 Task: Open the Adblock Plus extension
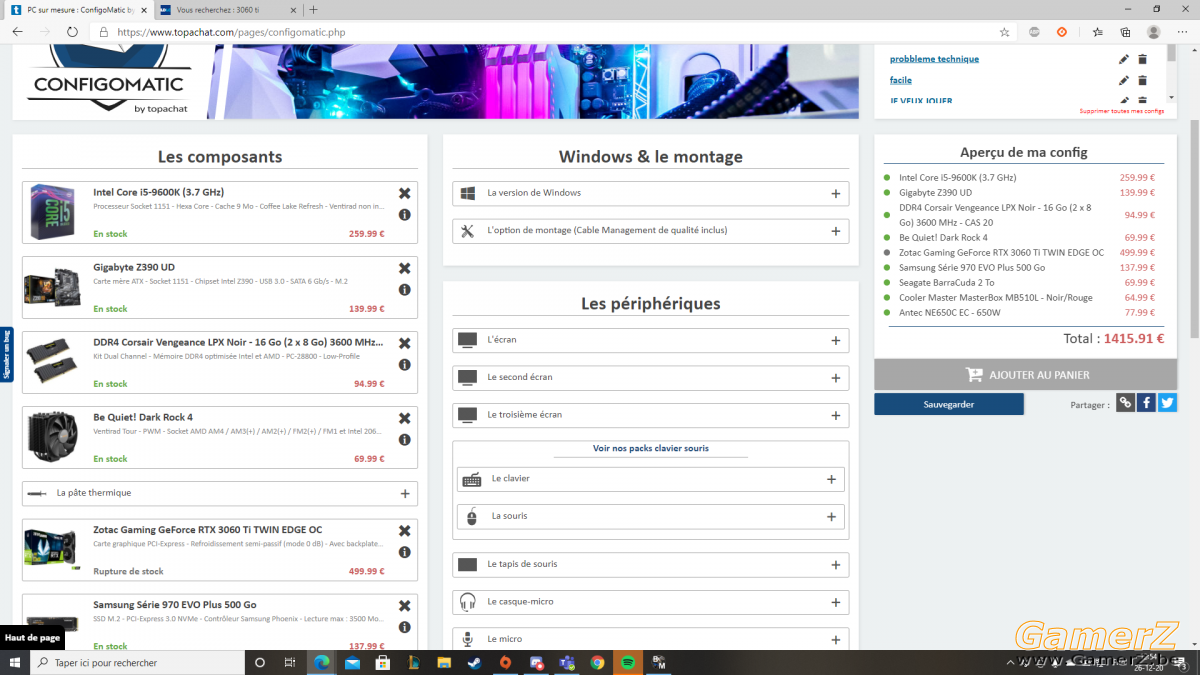(x=1035, y=32)
